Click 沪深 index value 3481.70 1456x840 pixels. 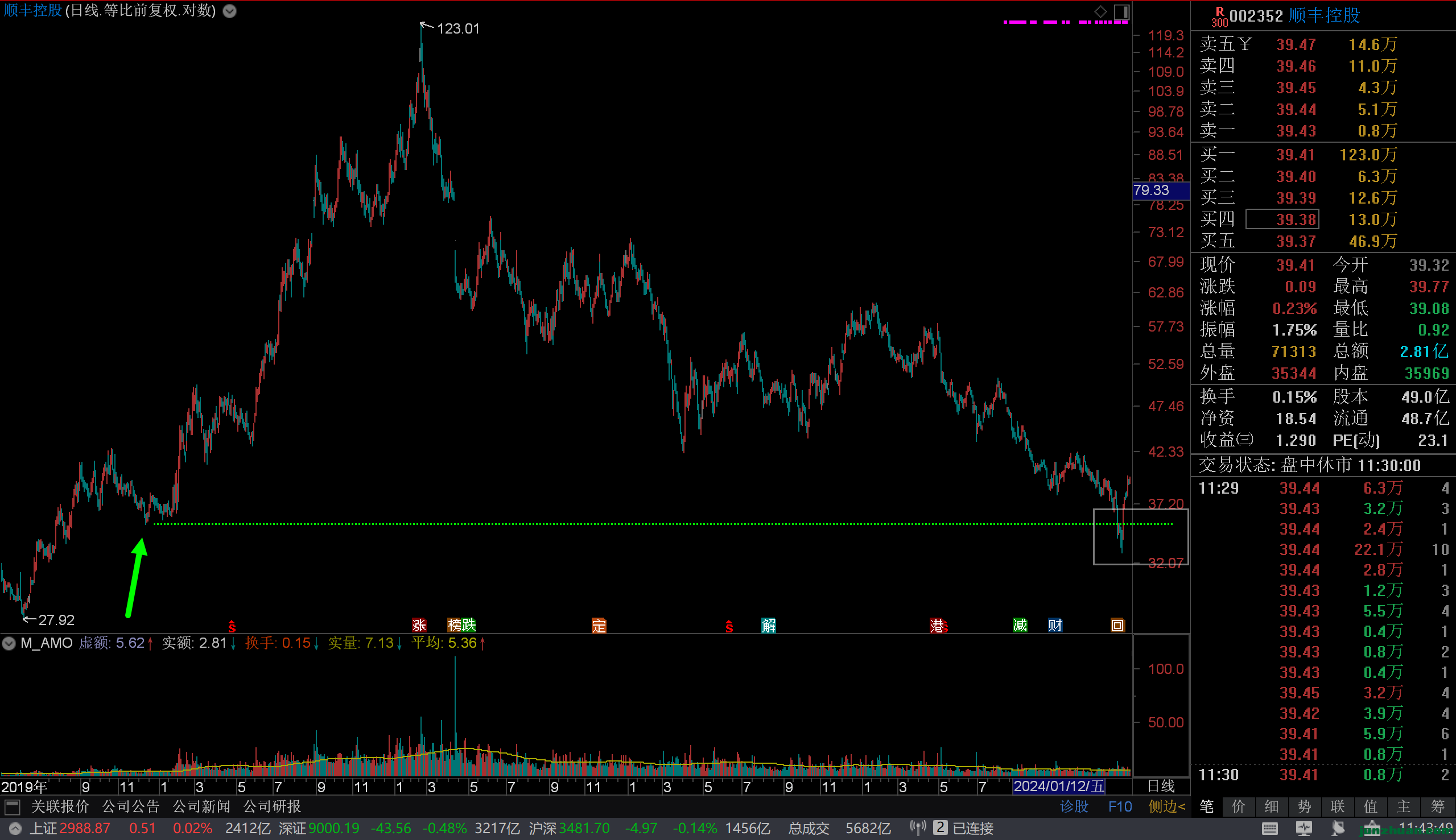pyautogui.click(x=584, y=829)
